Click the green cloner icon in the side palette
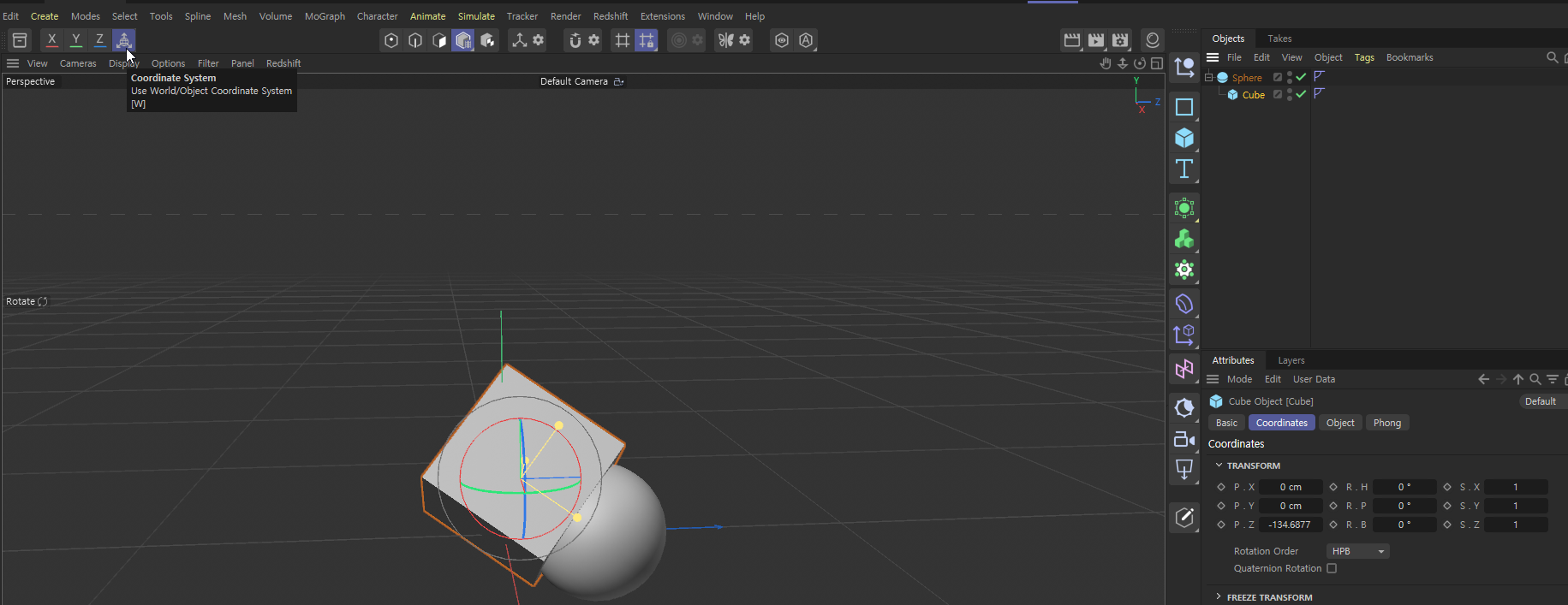 coord(1184,239)
